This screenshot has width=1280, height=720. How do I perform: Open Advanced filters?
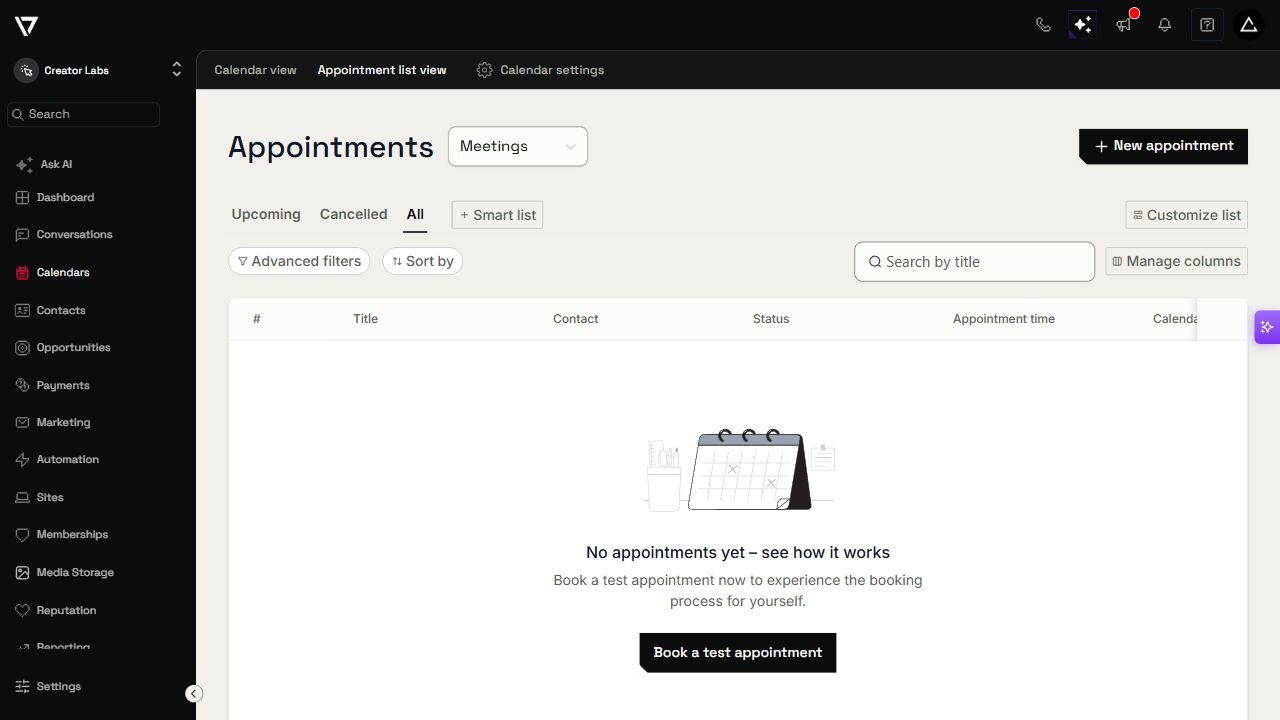pos(299,261)
